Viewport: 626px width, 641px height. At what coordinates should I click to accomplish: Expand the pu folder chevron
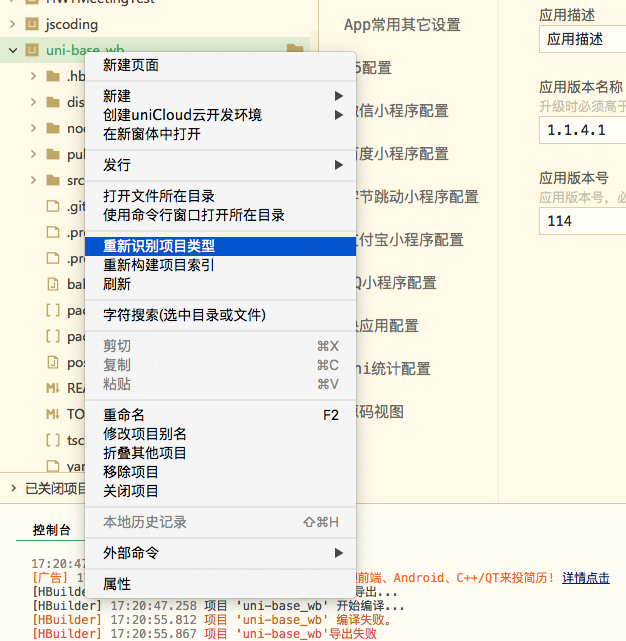(x=34, y=154)
